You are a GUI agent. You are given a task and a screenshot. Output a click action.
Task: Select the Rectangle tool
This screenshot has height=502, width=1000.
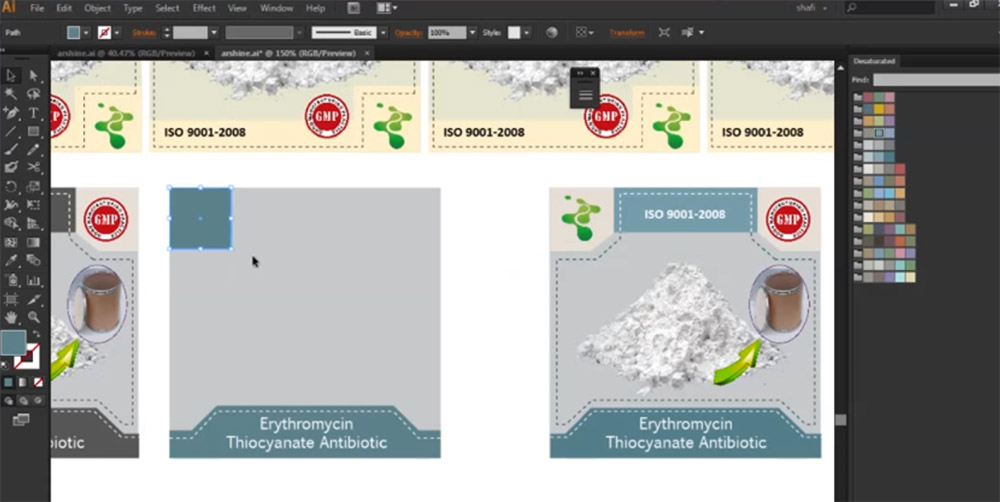(33, 131)
